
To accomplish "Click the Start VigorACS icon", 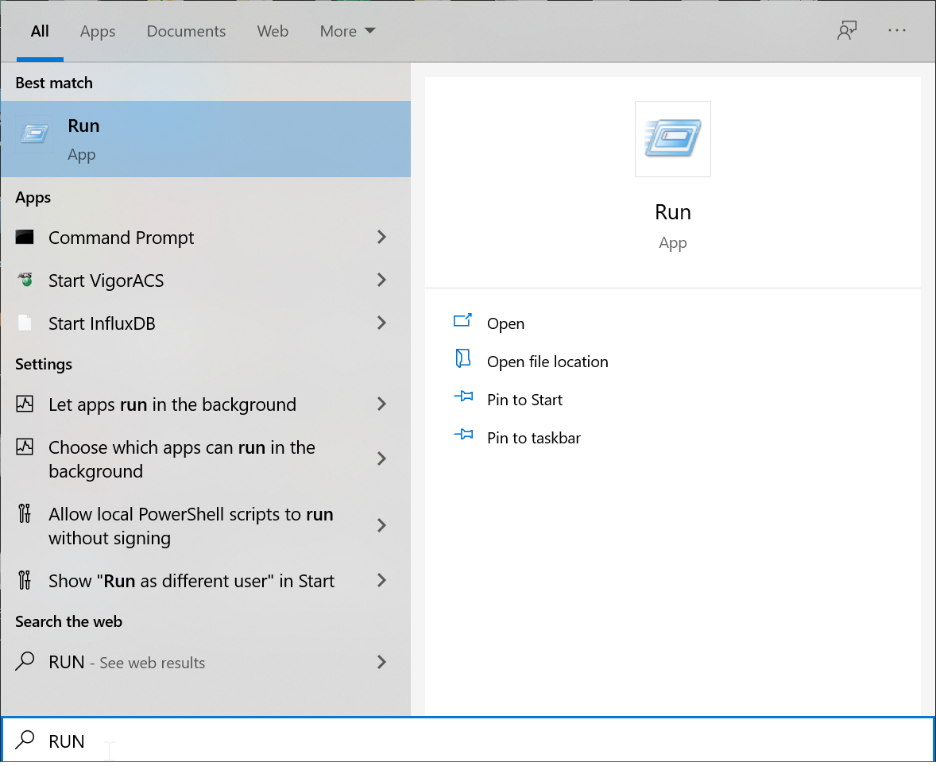I will point(25,279).
